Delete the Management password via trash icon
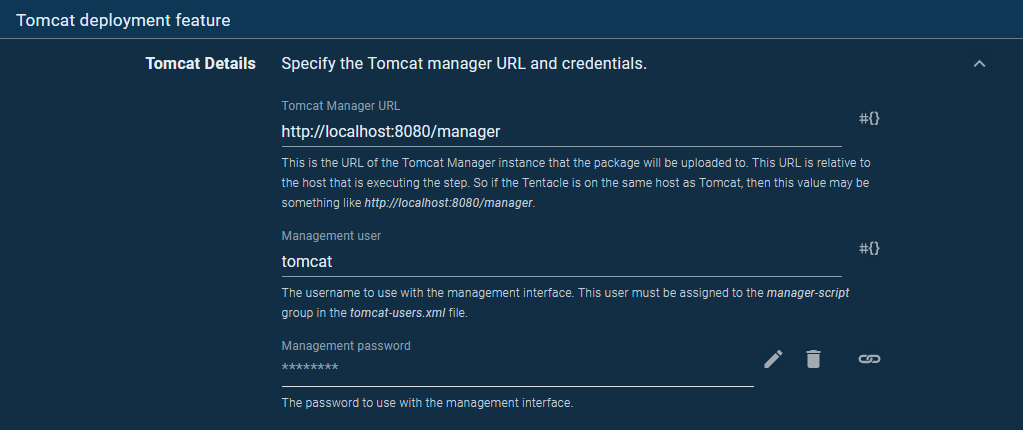 [813, 358]
